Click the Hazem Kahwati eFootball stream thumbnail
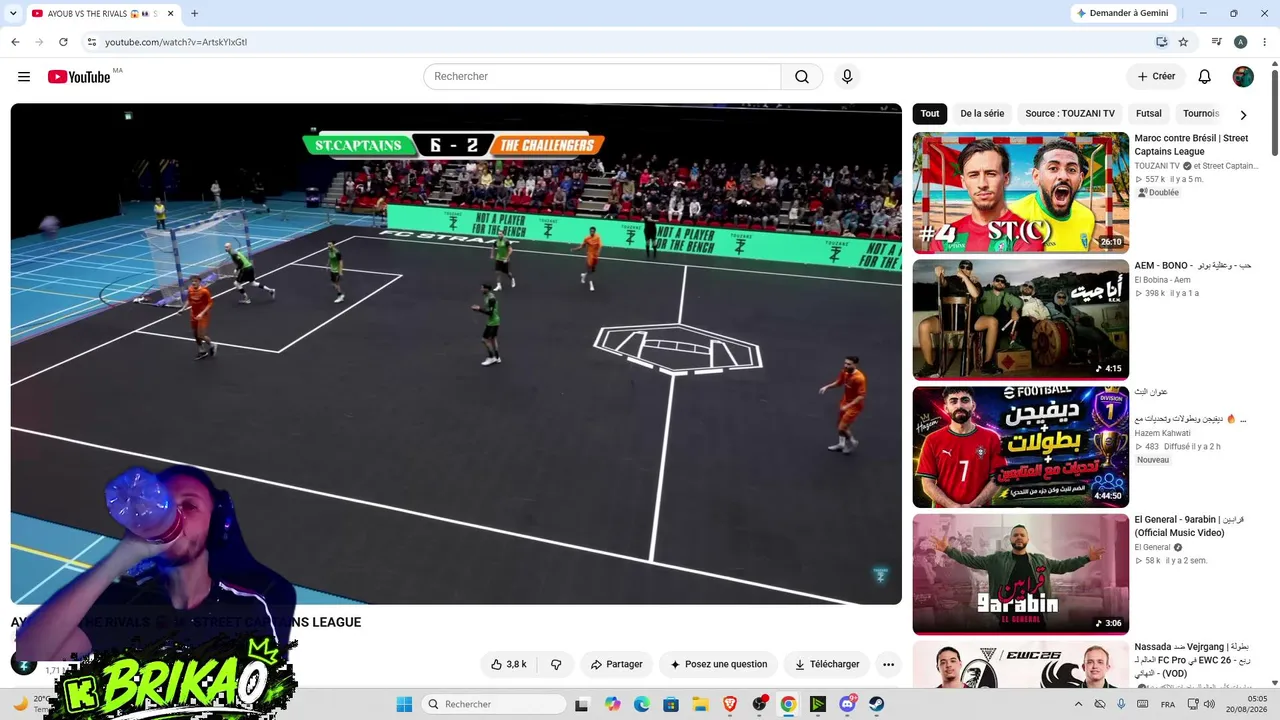1280x720 pixels. click(x=1020, y=447)
